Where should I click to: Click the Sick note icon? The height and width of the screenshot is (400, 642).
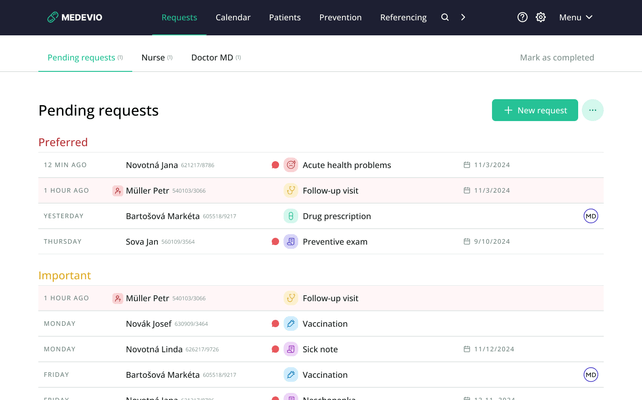click(x=291, y=349)
